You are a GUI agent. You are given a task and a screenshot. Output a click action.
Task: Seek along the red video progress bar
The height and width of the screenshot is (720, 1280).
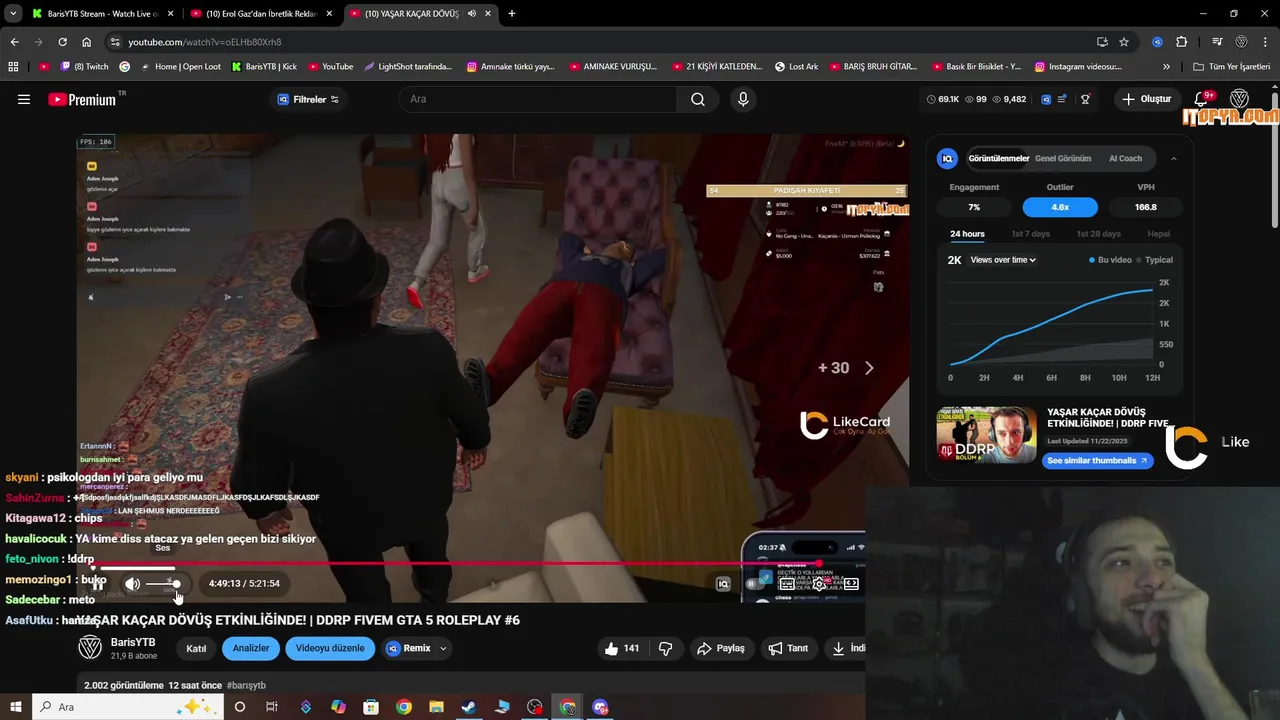(477, 564)
